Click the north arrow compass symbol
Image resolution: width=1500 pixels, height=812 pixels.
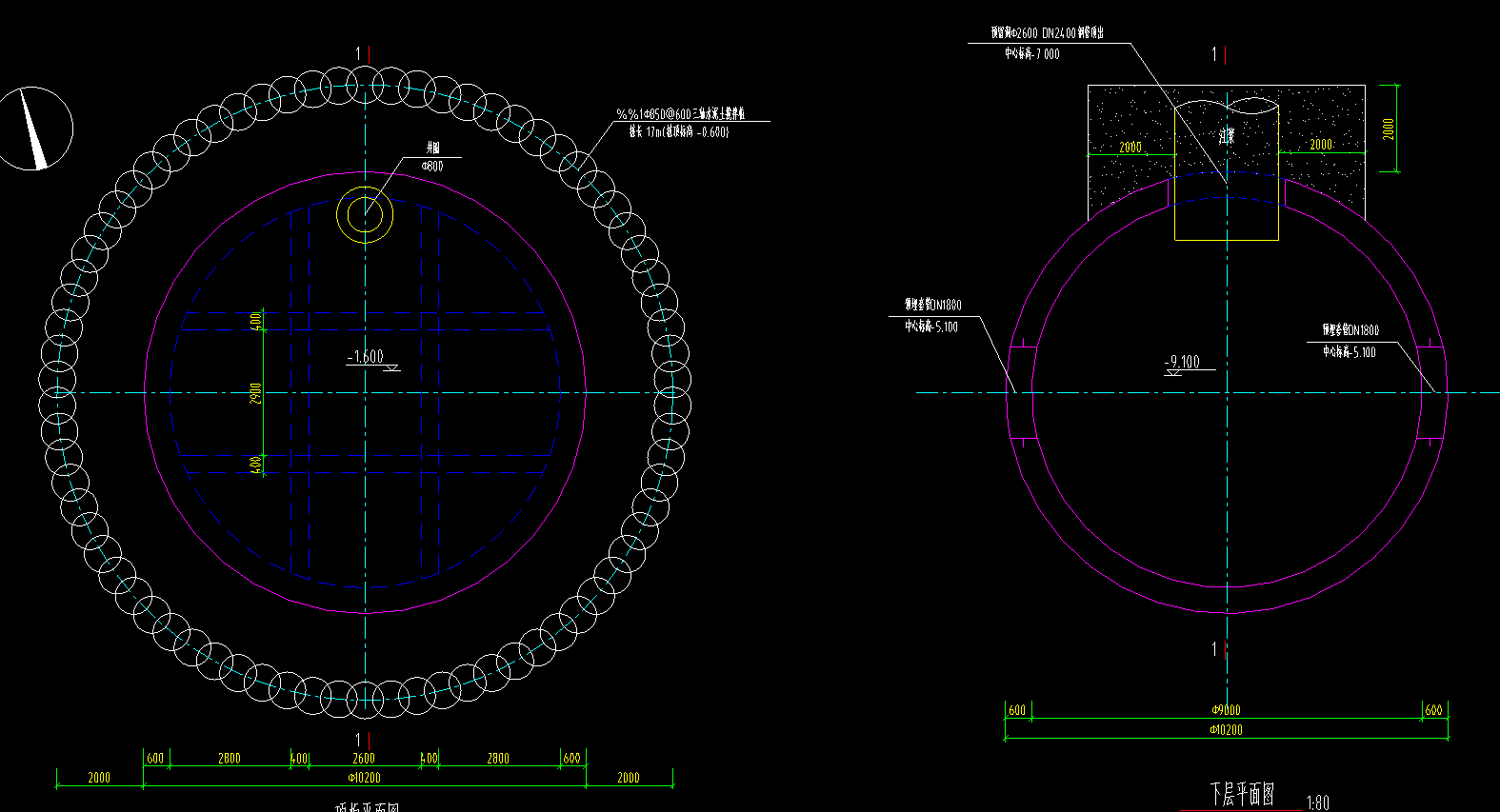pyautogui.click(x=31, y=129)
